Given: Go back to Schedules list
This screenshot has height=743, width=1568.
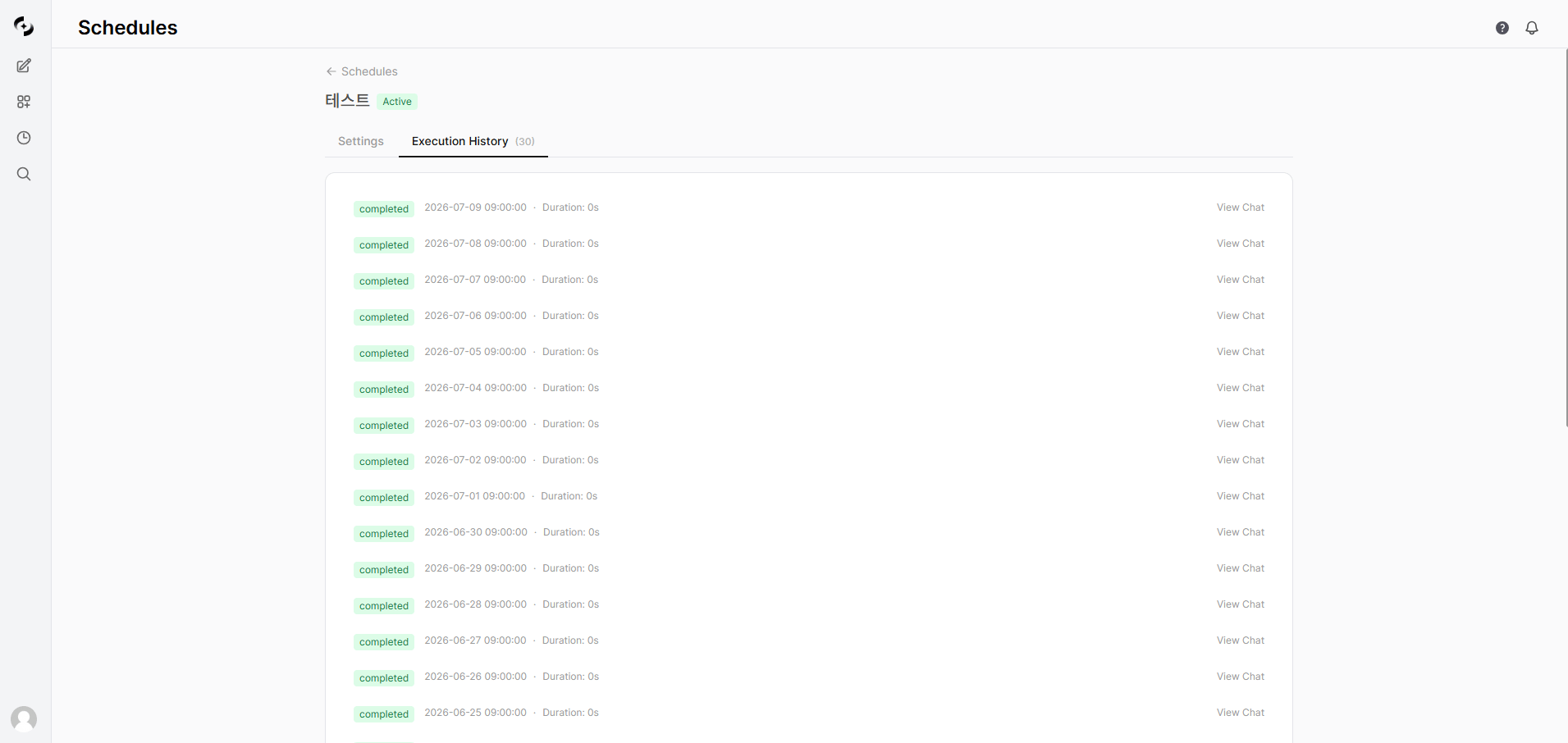Looking at the screenshot, I should 362,71.
